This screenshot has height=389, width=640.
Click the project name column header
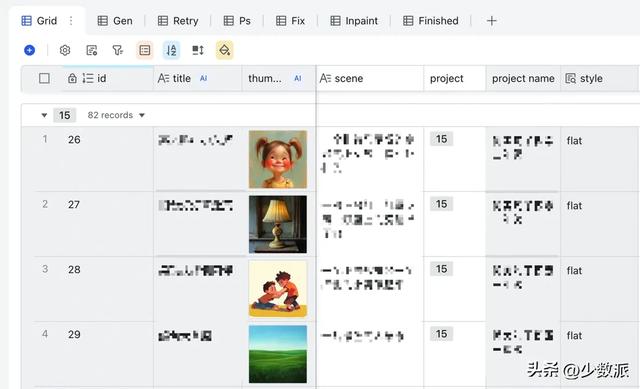523,78
